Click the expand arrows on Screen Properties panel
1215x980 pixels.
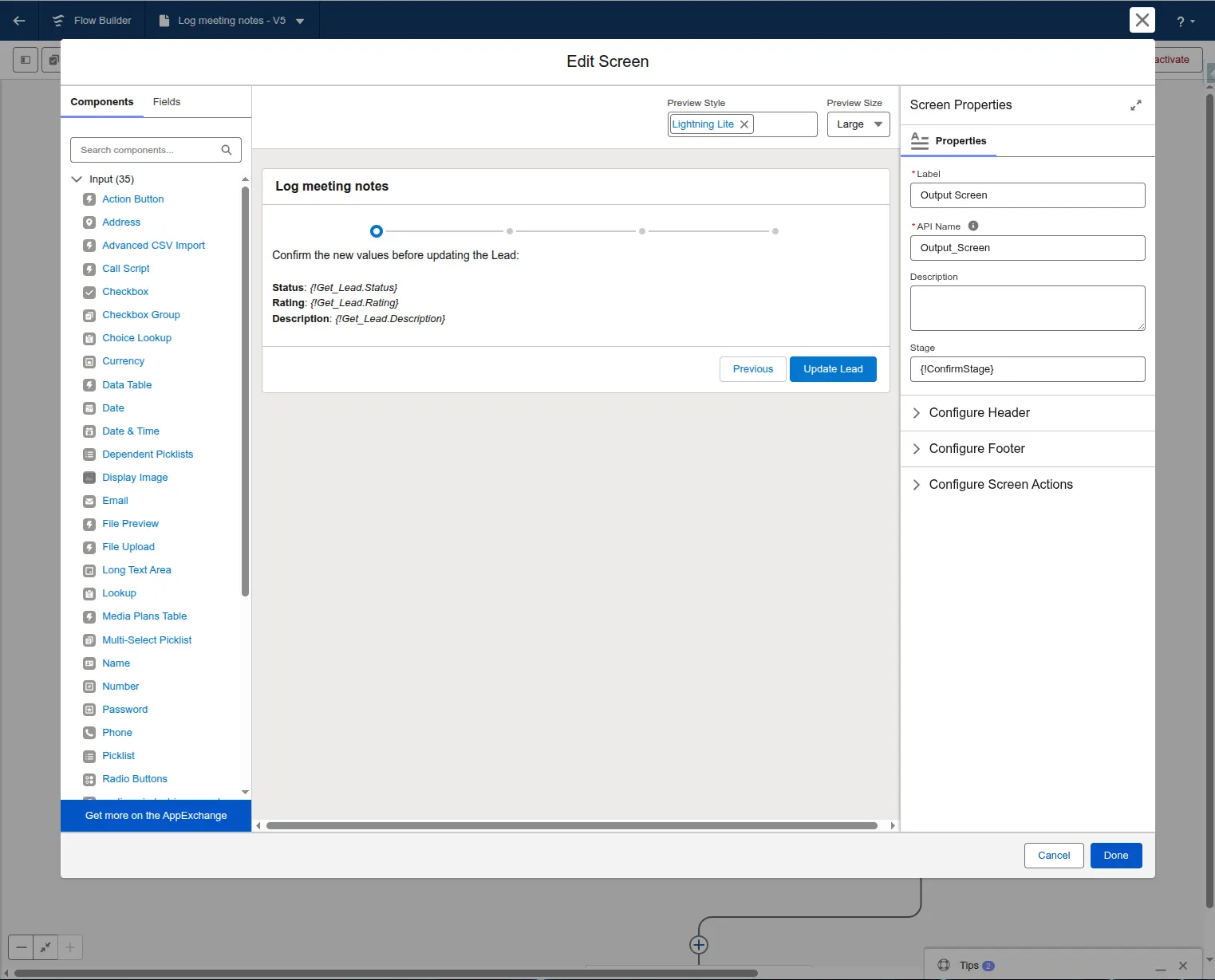tap(1136, 105)
